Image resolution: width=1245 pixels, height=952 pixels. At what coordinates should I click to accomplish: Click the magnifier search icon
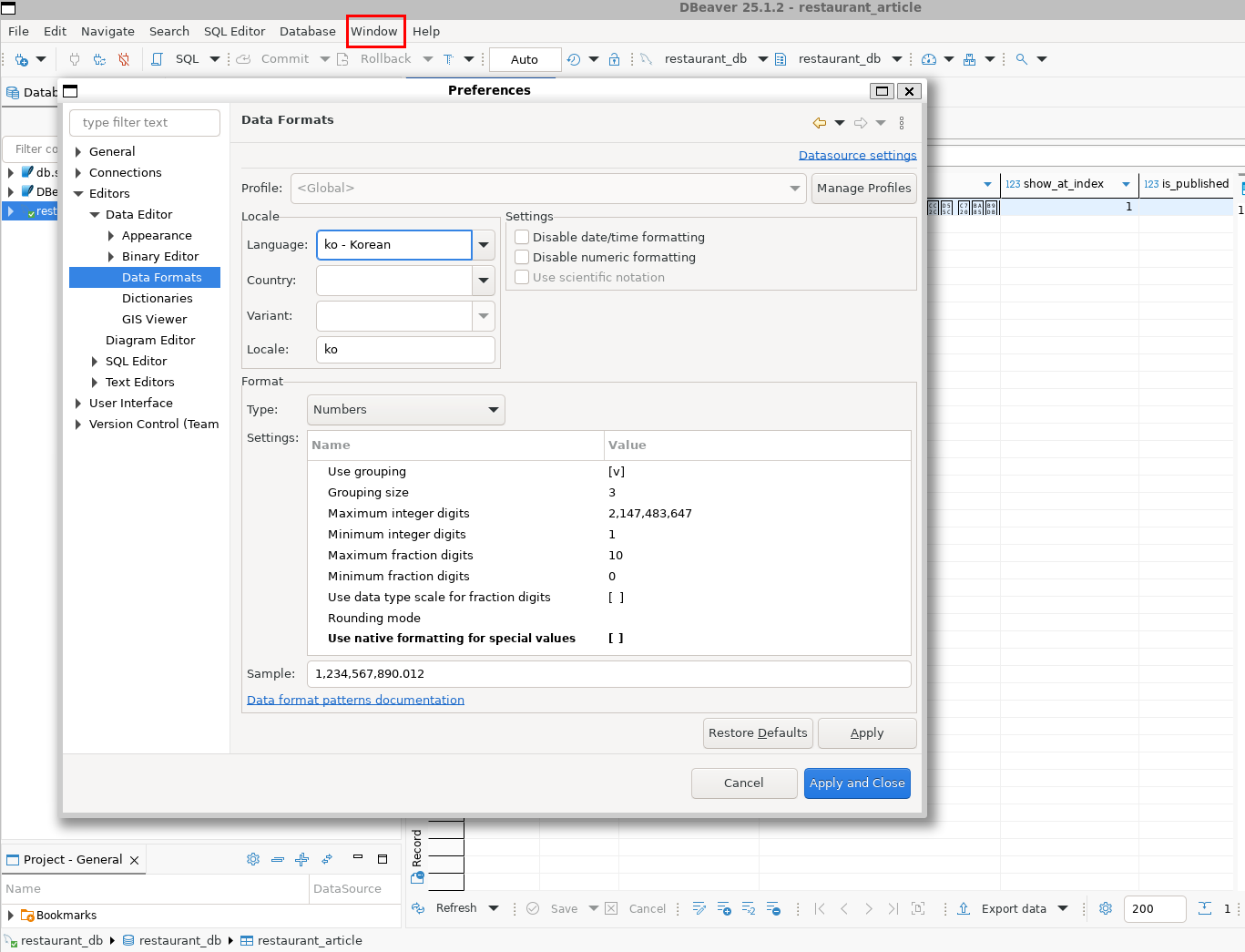tap(1022, 59)
